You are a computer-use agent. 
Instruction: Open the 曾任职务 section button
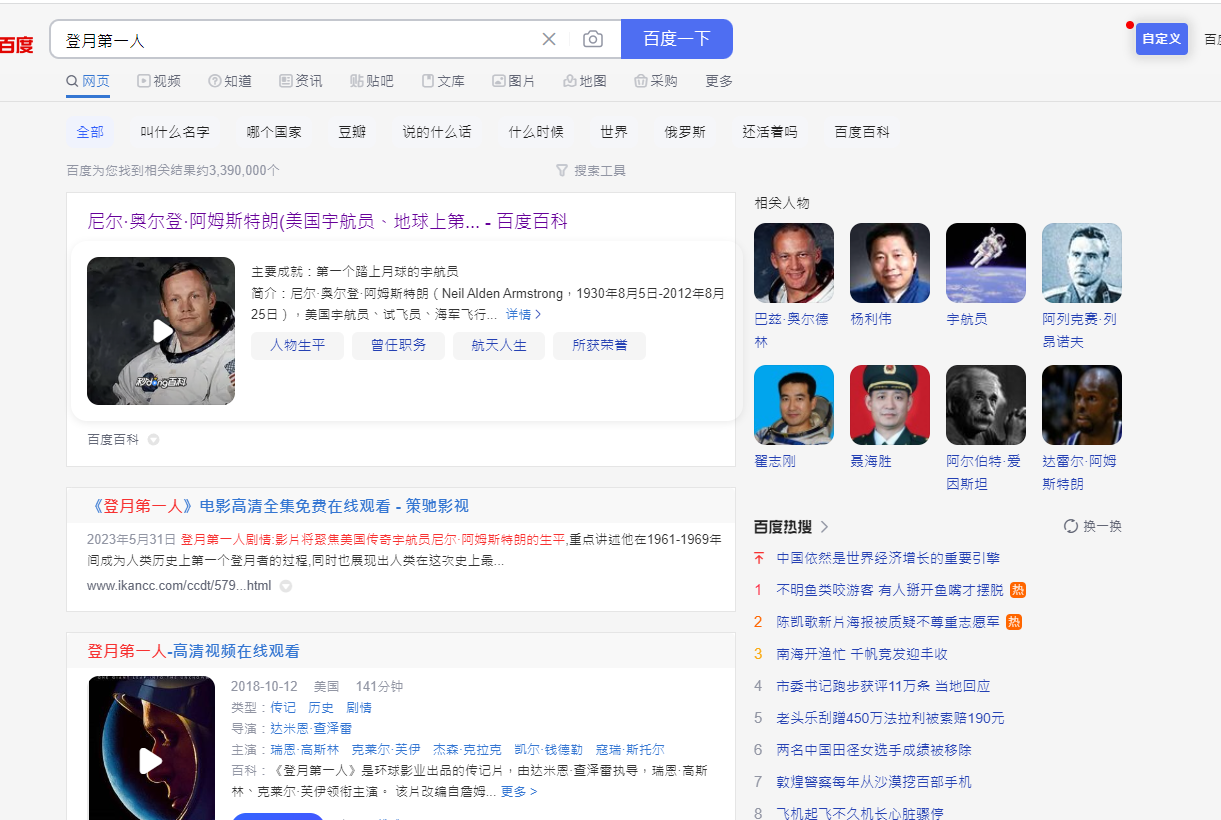click(x=398, y=345)
